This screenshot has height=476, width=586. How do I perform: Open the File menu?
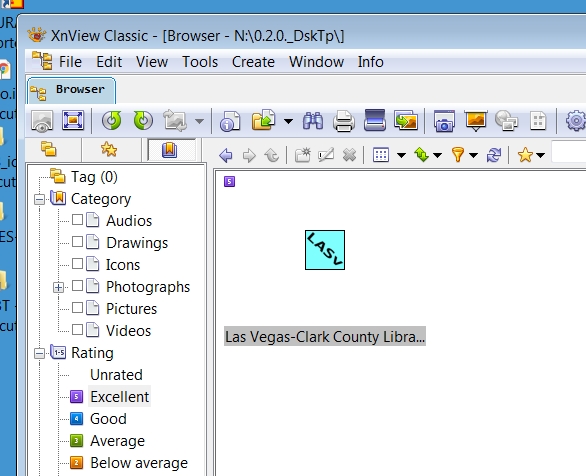(70, 62)
